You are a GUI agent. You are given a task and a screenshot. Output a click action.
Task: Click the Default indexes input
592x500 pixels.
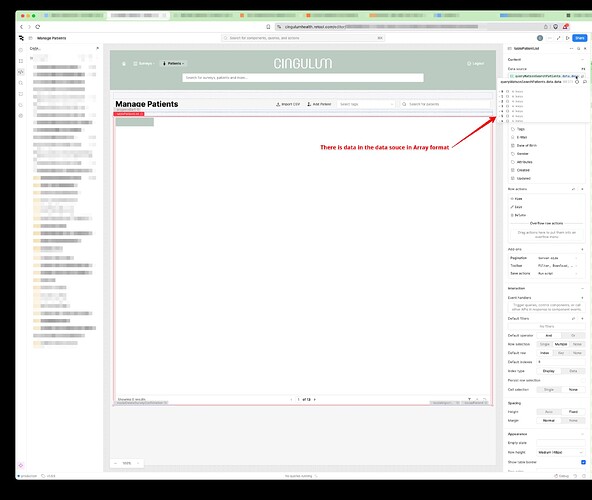(561, 362)
